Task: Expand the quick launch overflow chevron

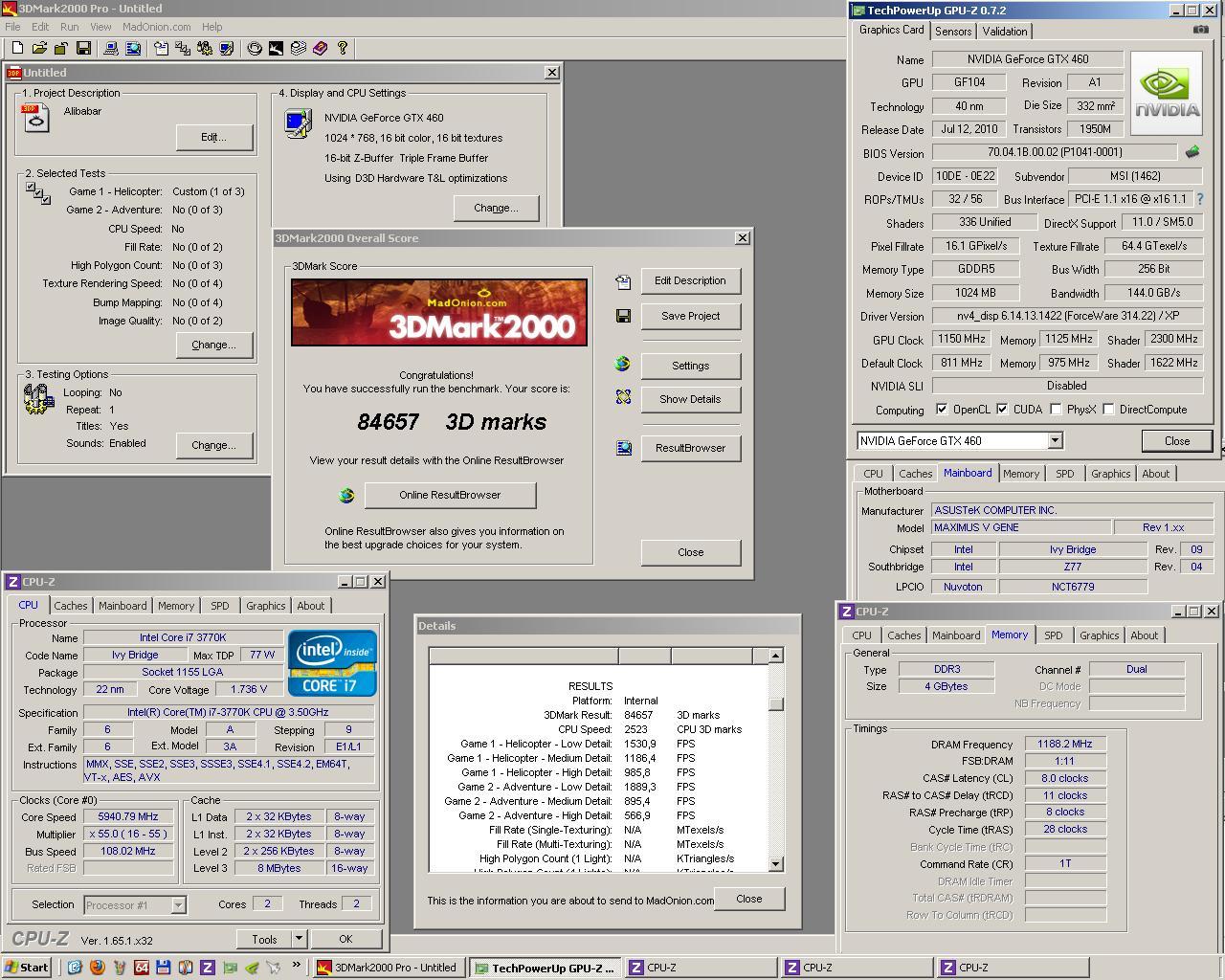Action: (x=297, y=966)
